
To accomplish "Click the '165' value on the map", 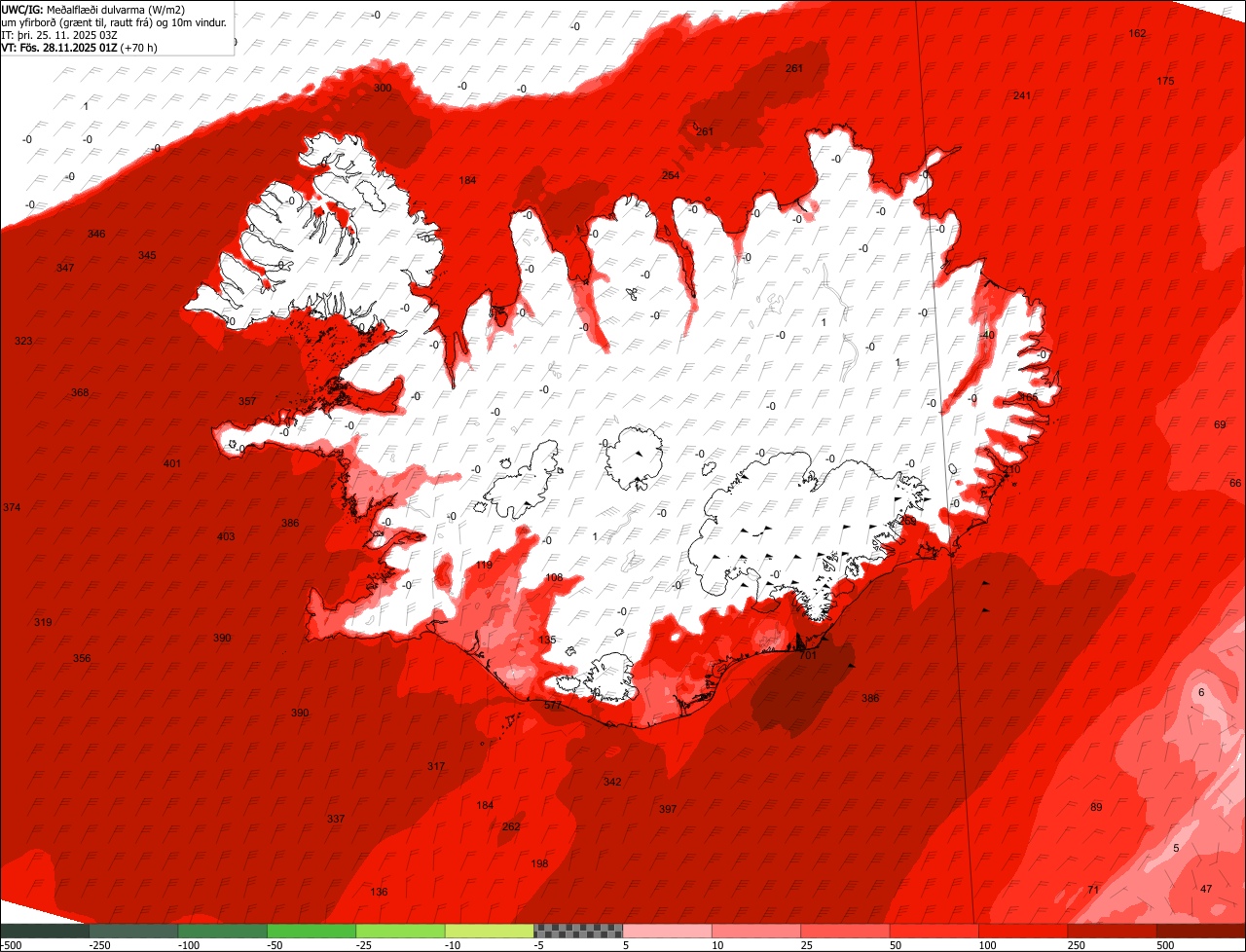I will tap(1028, 397).
